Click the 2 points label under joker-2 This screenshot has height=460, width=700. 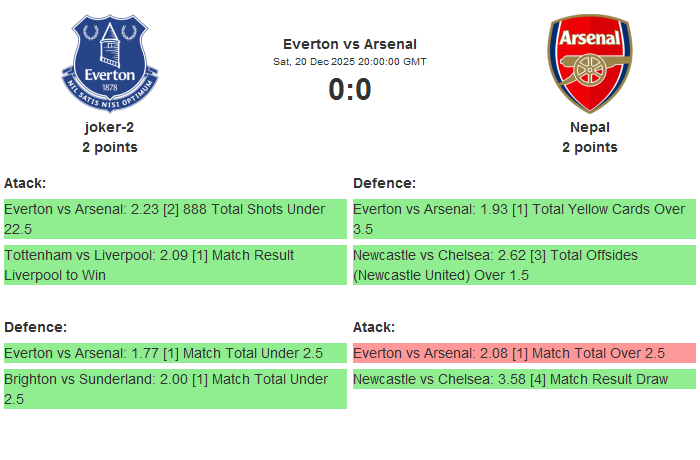pos(110,147)
